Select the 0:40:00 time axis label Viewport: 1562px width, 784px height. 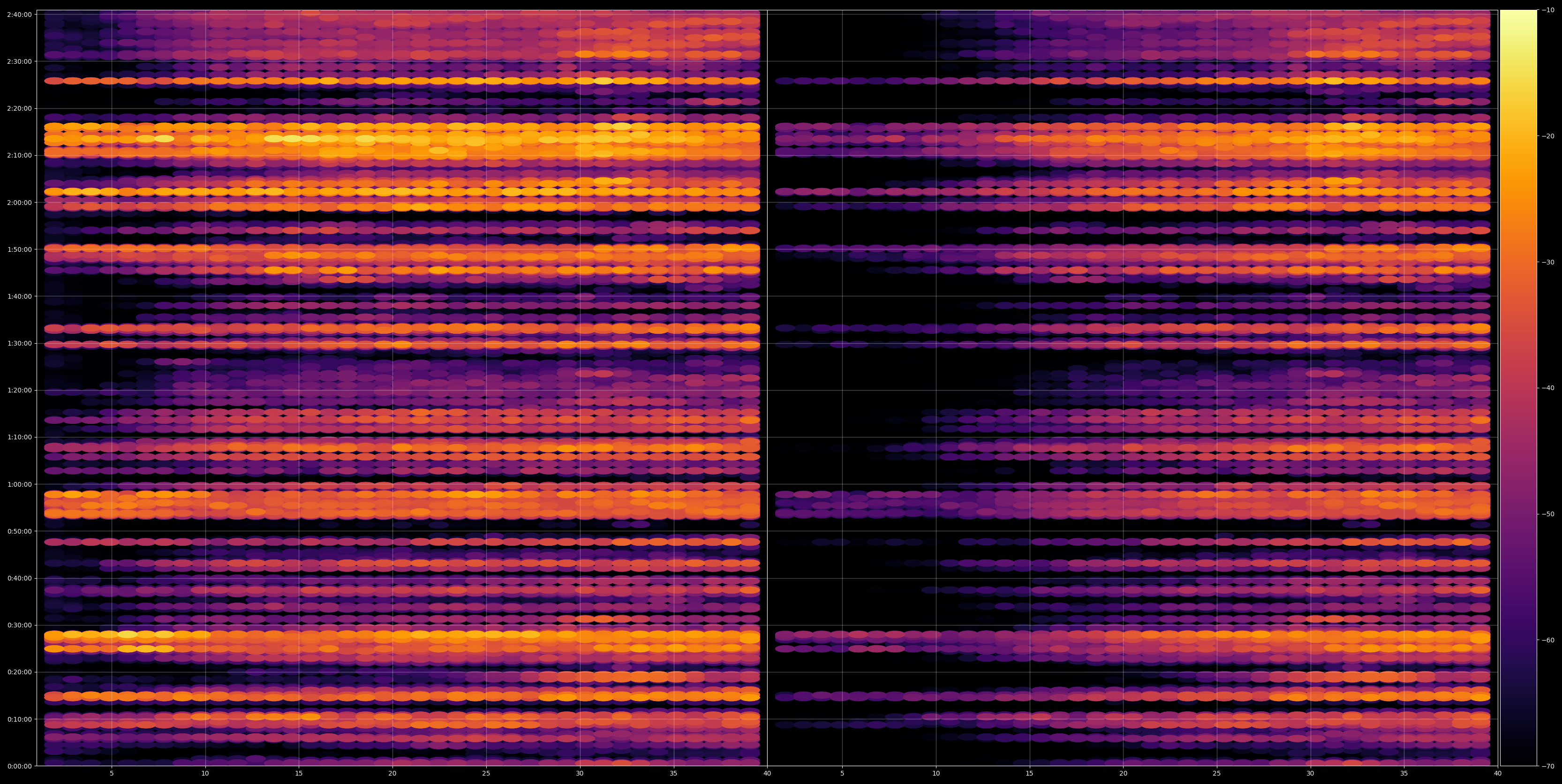[x=19, y=579]
